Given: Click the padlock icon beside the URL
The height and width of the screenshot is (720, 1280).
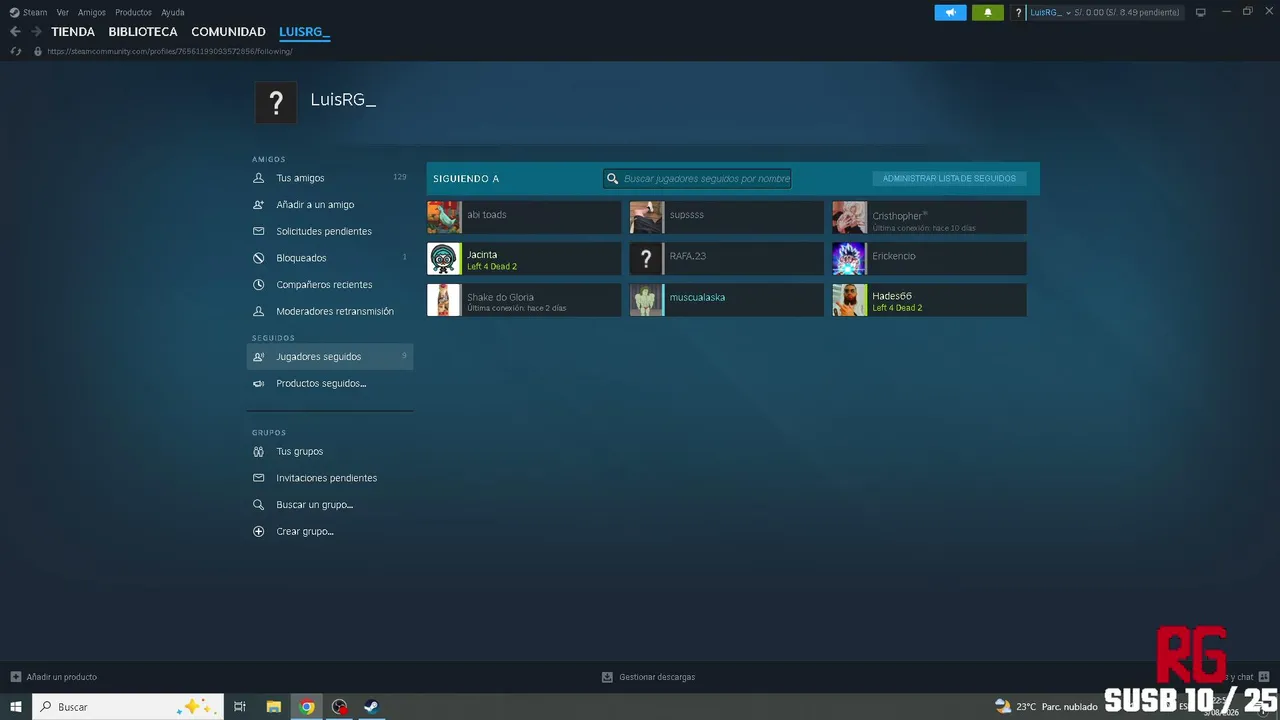Looking at the screenshot, I should [38, 51].
